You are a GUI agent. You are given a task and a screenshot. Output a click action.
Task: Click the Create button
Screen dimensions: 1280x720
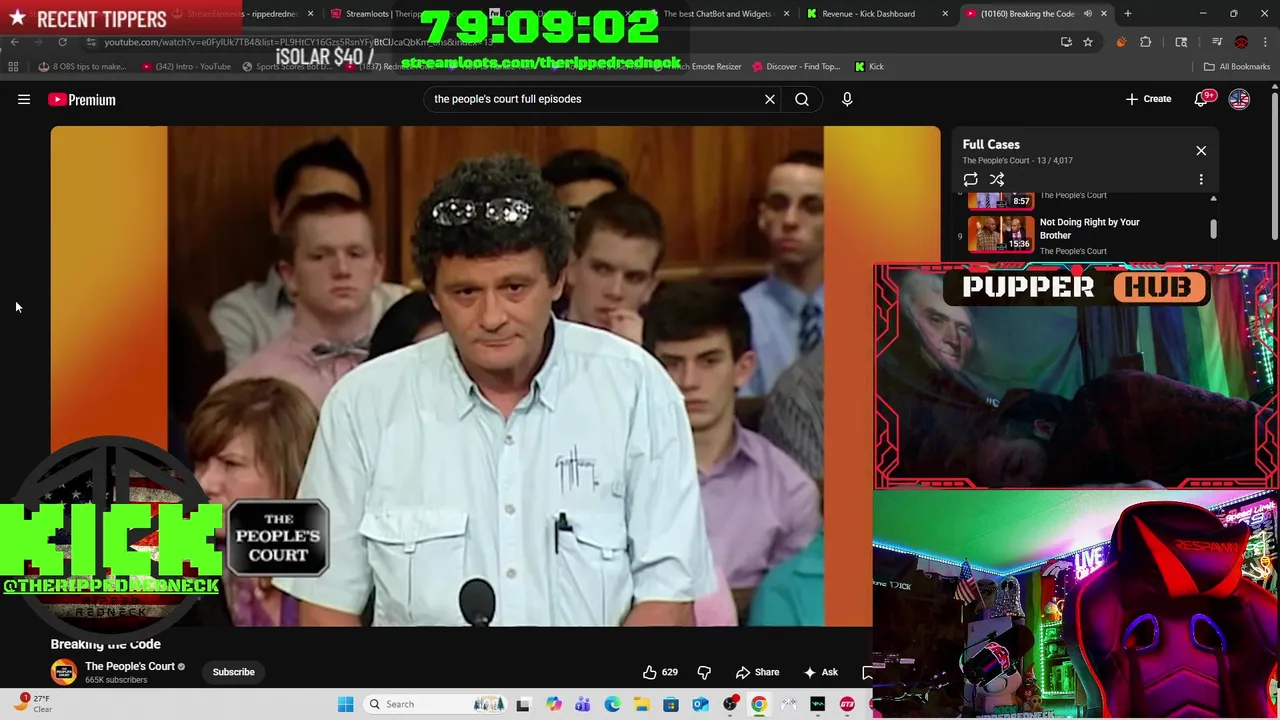coord(1148,99)
